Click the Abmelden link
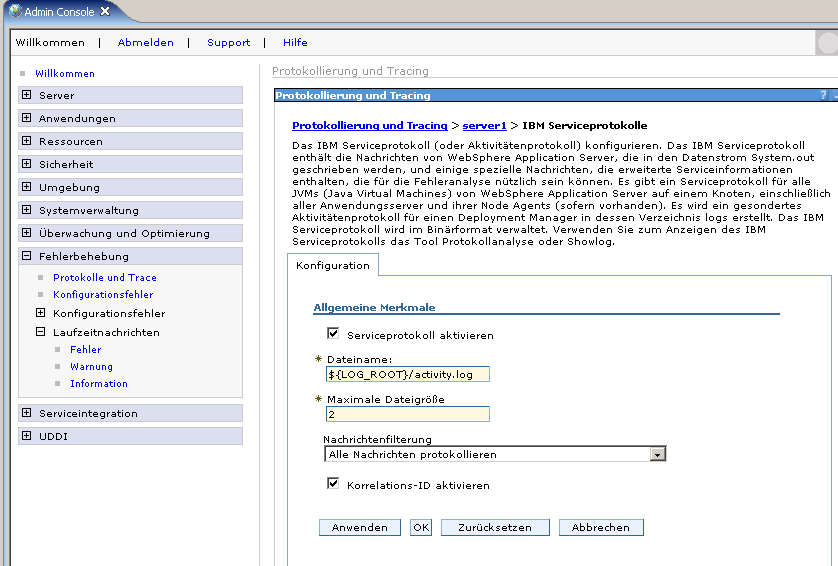Screen dimensions: 838x566 [145, 43]
